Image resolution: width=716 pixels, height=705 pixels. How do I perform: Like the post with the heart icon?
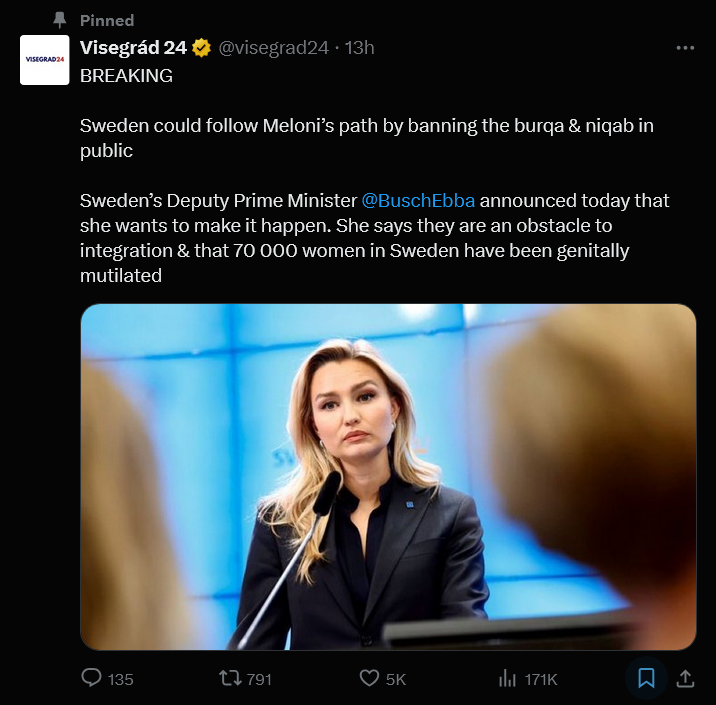tap(369, 678)
